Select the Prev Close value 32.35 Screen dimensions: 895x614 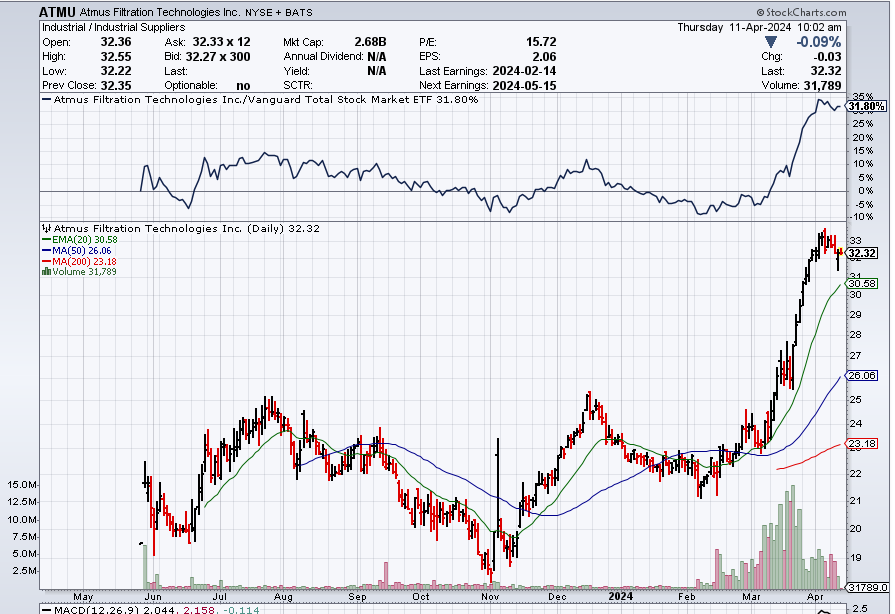(116, 86)
